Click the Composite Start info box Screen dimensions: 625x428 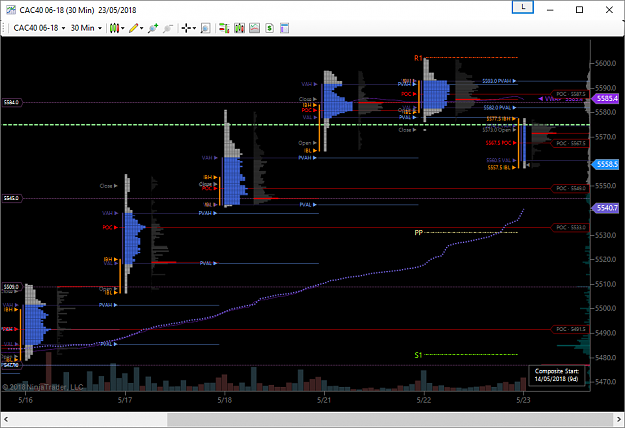(556, 375)
